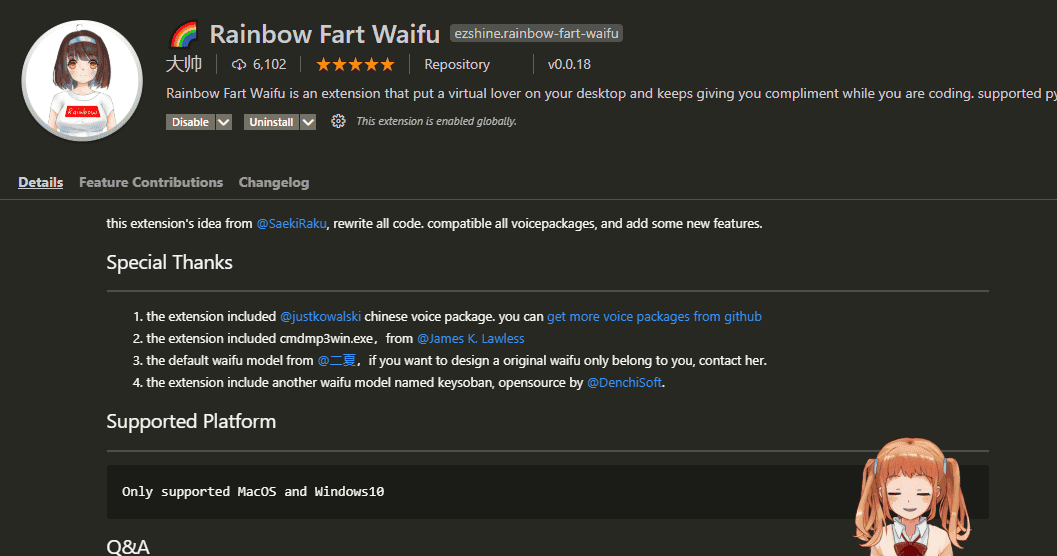Open the @James K. Lawless link
The width and height of the screenshot is (1057, 556).
point(470,338)
